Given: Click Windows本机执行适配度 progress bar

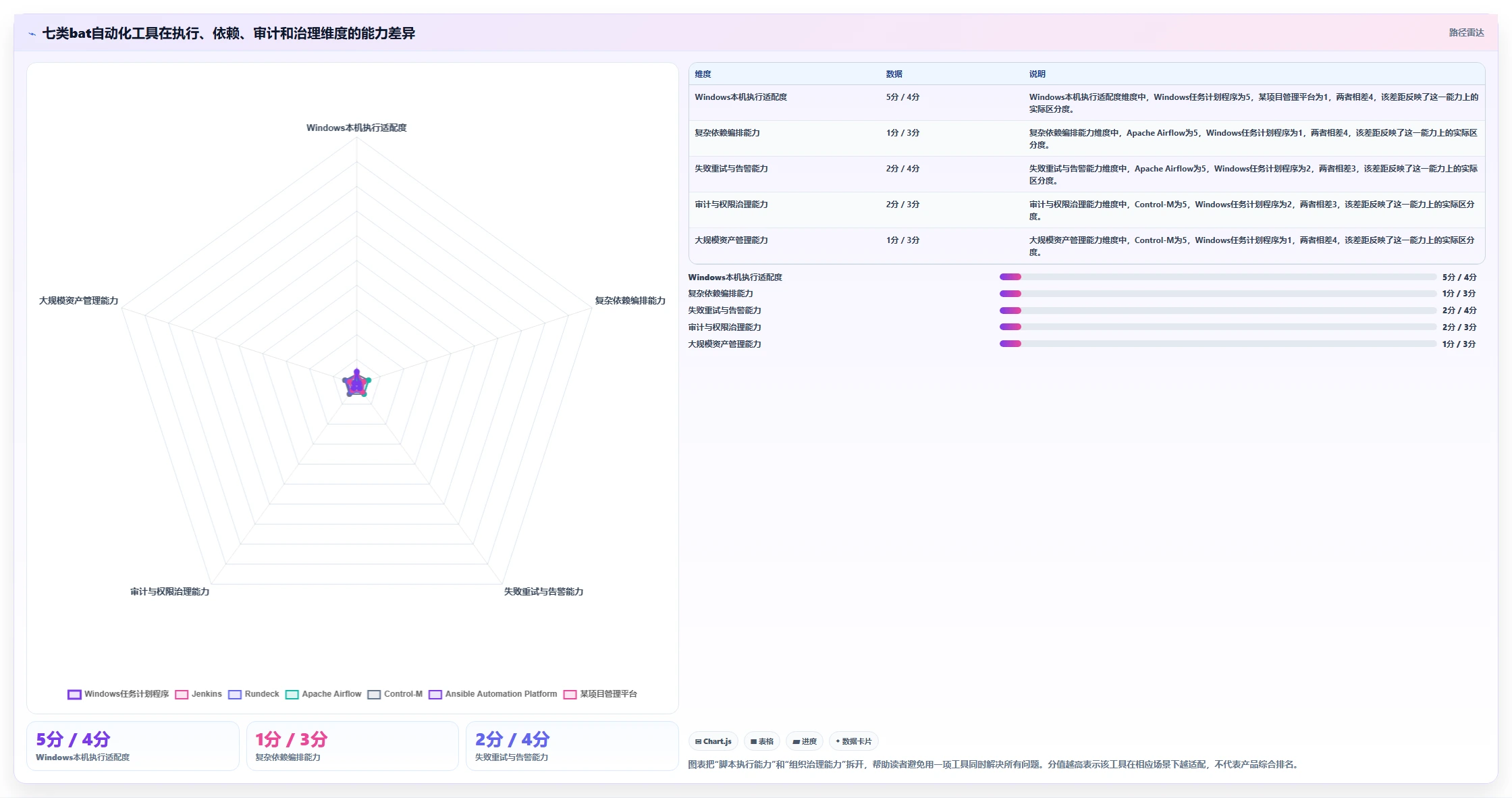Looking at the screenshot, I should pyautogui.click(x=1218, y=277).
